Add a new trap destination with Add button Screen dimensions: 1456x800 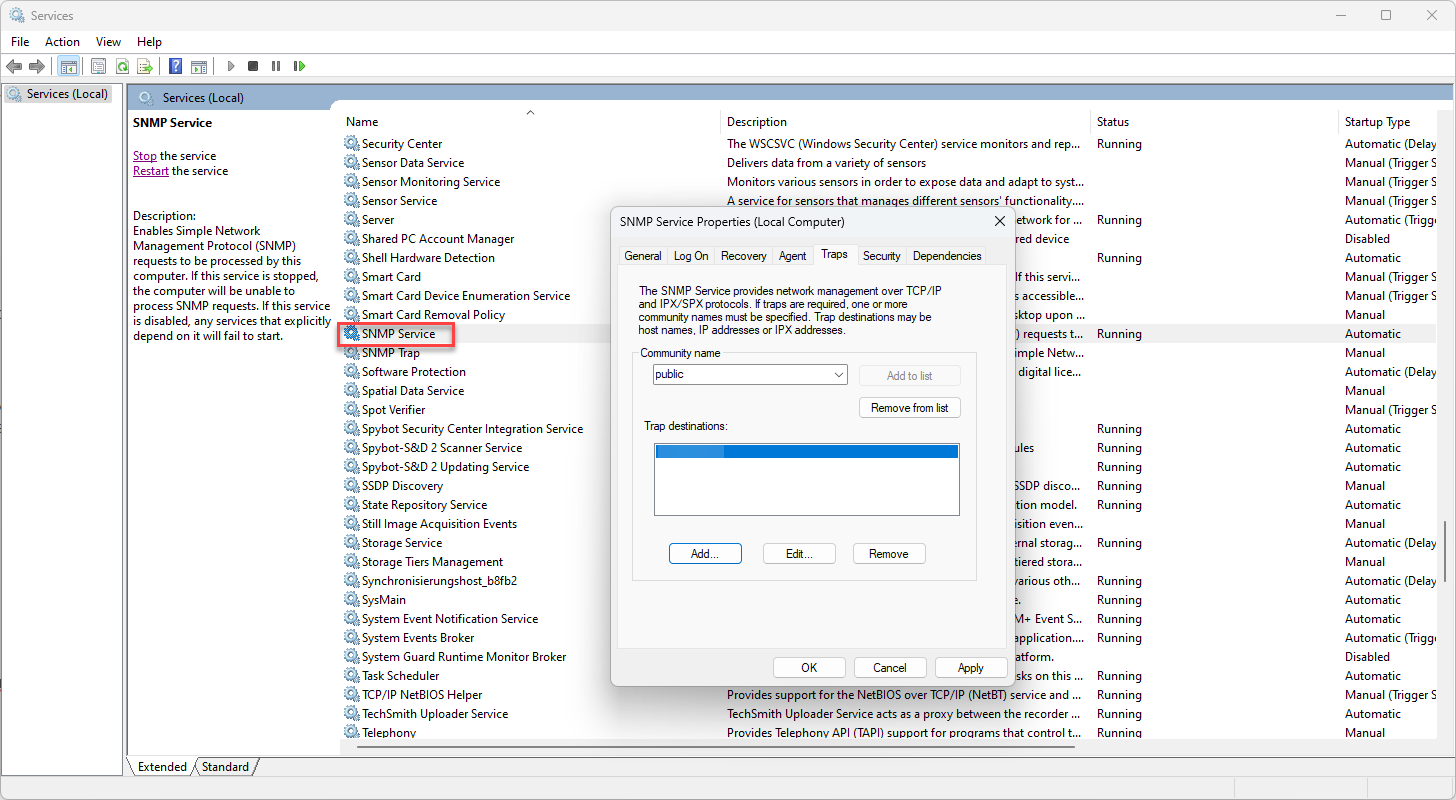click(705, 553)
